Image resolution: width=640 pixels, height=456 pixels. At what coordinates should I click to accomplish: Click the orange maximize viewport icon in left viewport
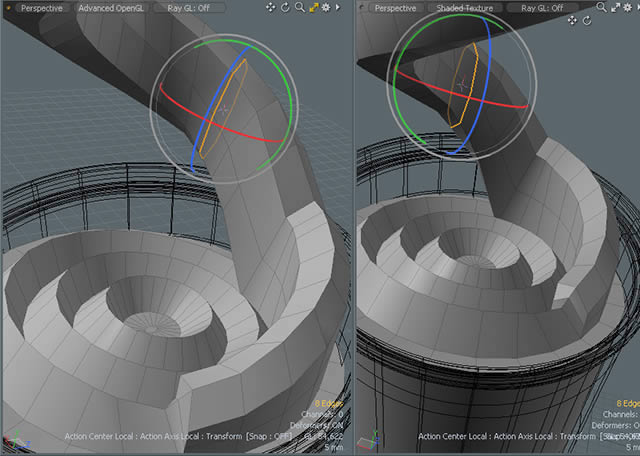tap(314, 7)
